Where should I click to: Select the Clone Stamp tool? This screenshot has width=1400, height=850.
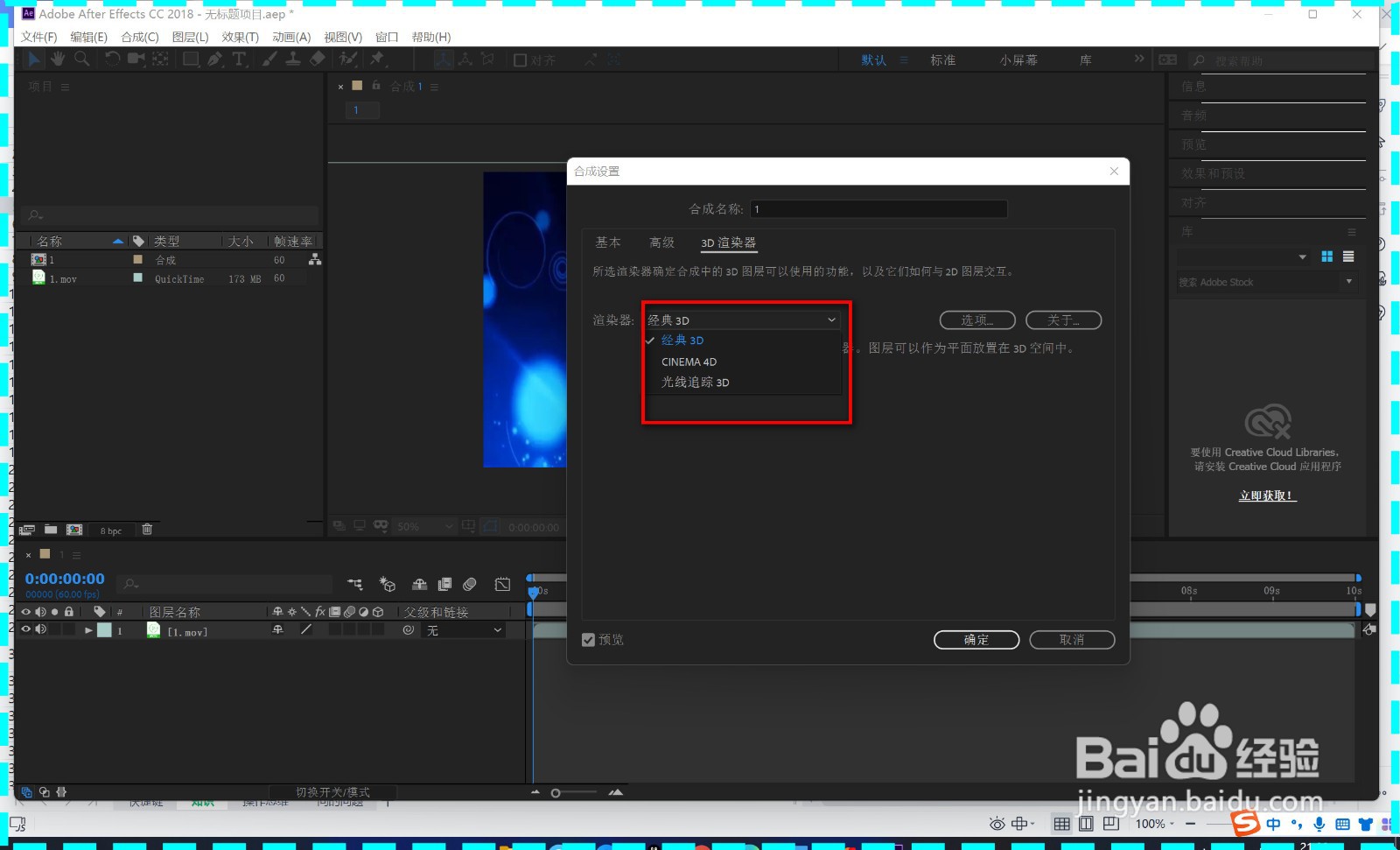(x=293, y=59)
